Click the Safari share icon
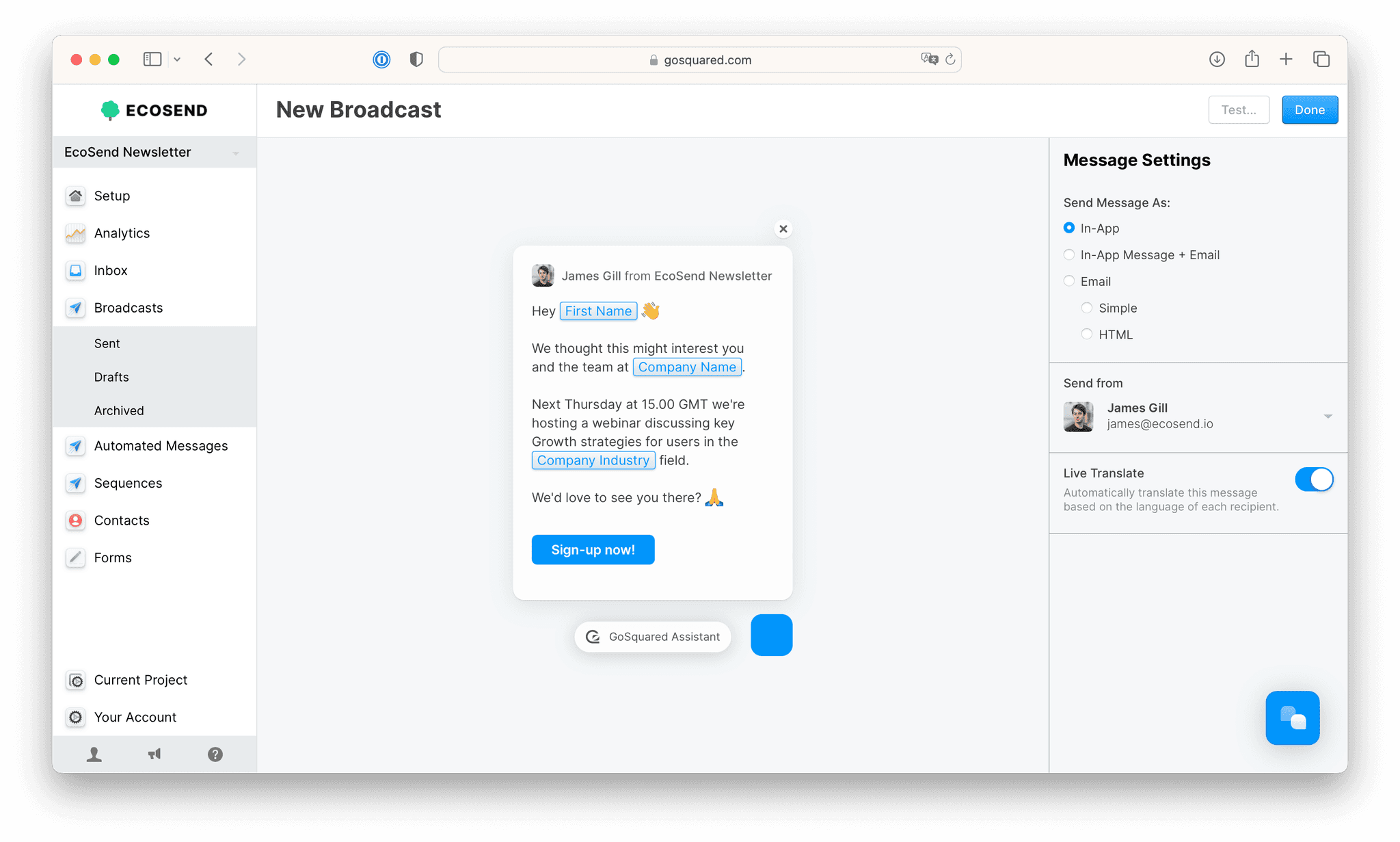Screen dimensions: 1400x842 1252,59
